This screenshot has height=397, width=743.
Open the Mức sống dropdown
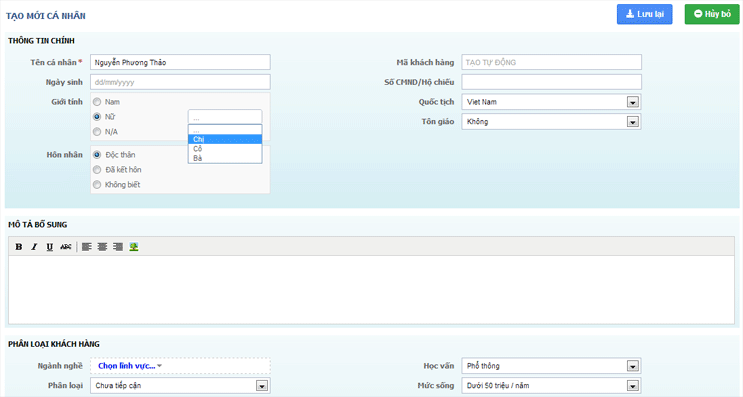tap(552, 386)
